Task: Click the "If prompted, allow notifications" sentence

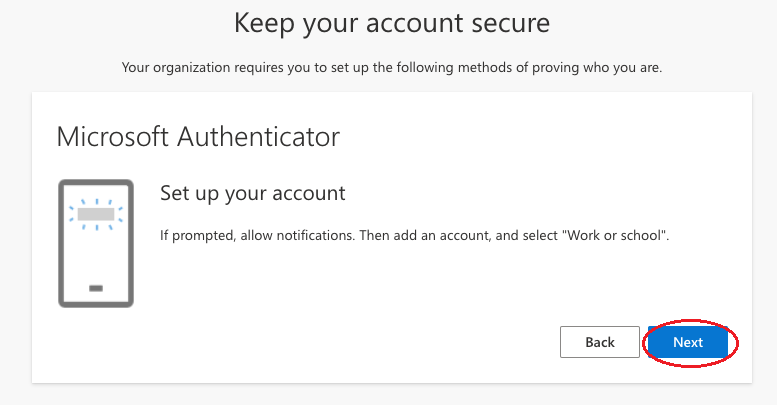Action: click(258, 235)
